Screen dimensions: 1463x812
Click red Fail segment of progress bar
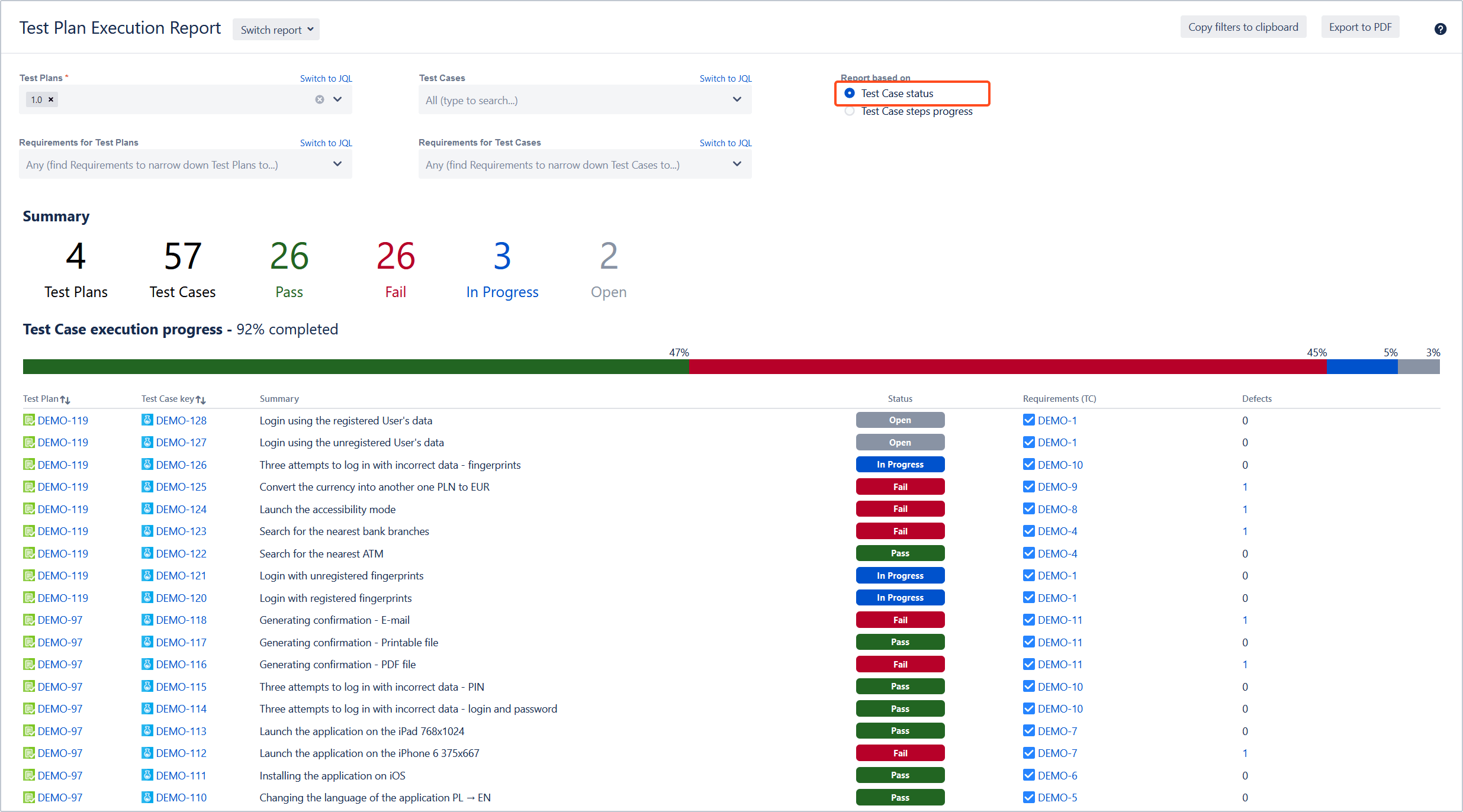tap(1007, 367)
